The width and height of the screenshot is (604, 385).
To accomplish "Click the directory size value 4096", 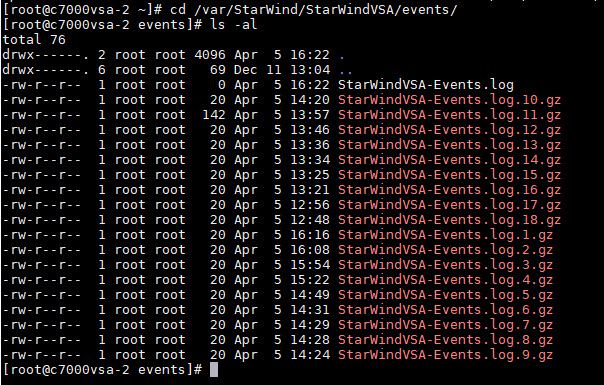I will pyautogui.click(x=210, y=55).
